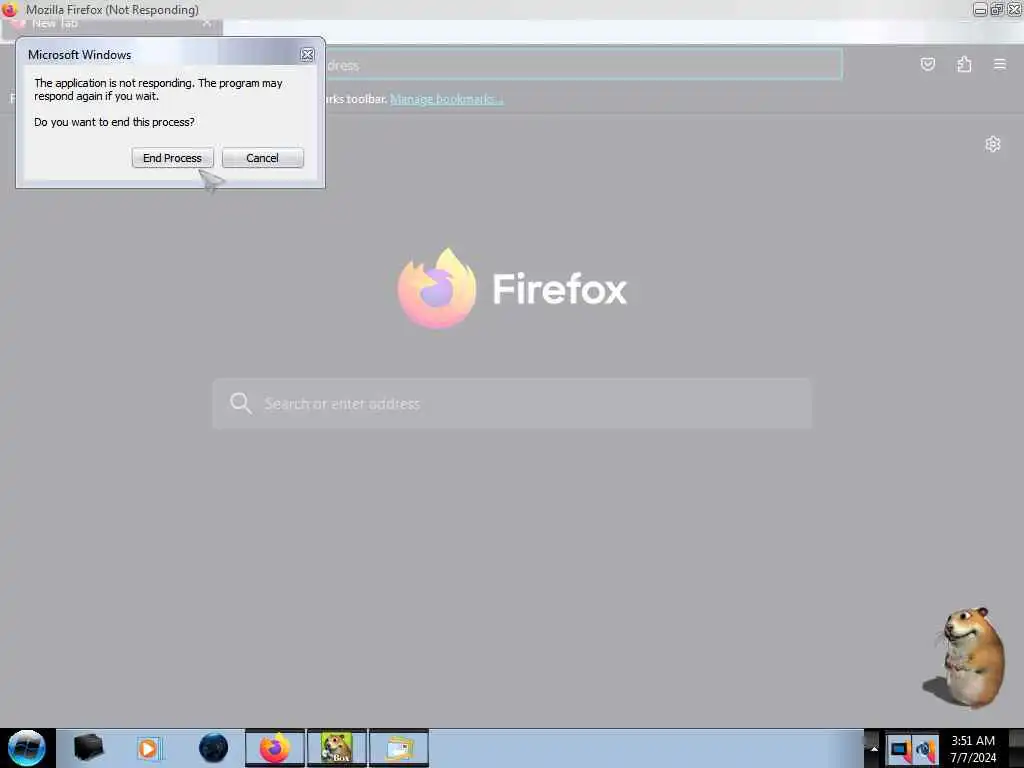This screenshot has width=1024, height=768.
Task: Switch to the folder window taskbar button
Action: (x=399, y=748)
